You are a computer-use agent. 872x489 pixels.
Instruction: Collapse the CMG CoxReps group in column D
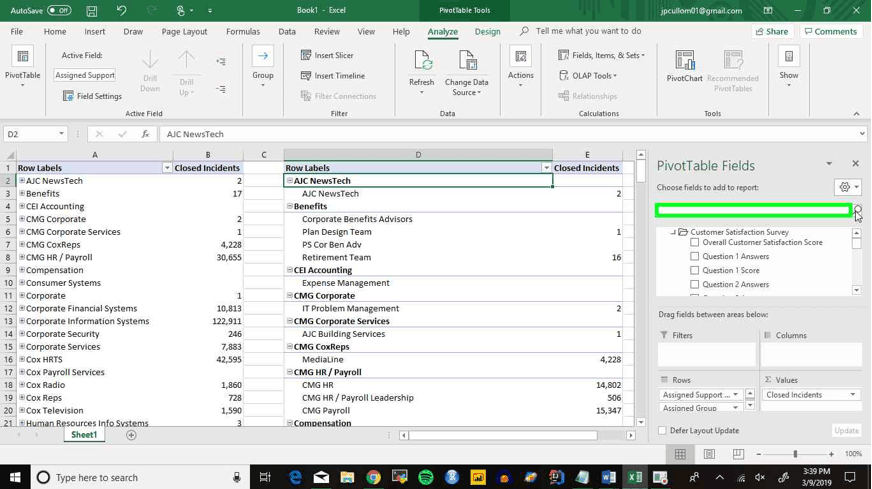point(290,346)
